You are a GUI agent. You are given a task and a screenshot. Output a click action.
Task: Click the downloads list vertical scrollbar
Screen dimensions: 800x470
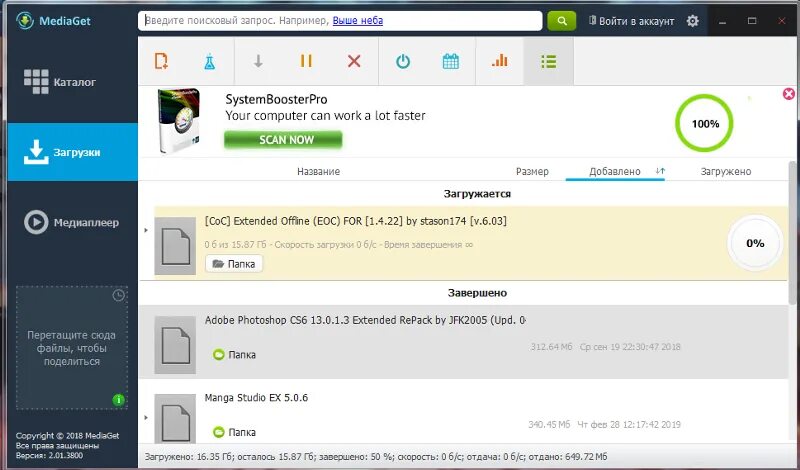click(x=792, y=234)
